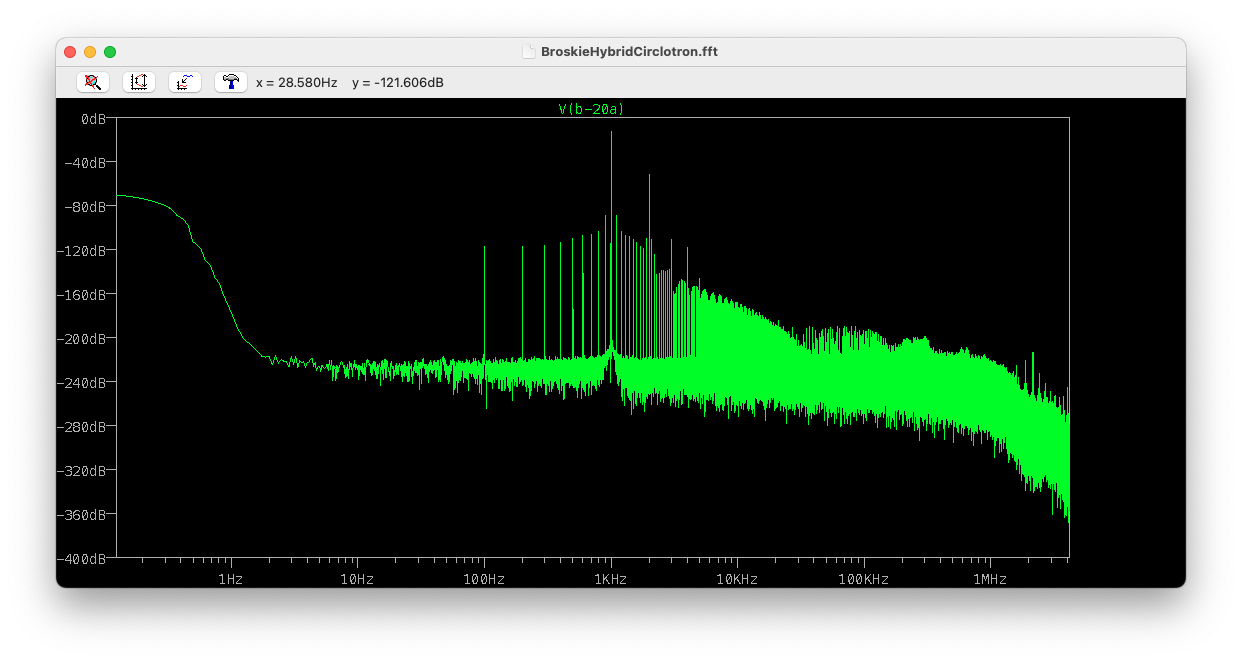Viewport: 1242px width, 662px height.
Task: Click the -280dB vertical axis label
Action: (x=83, y=426)
